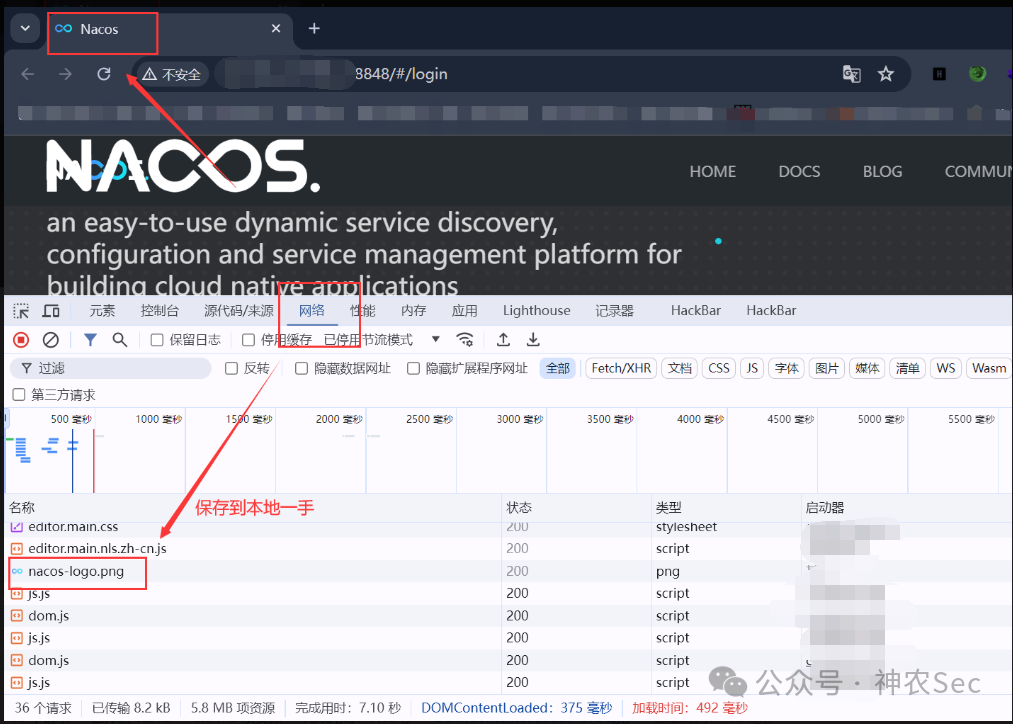1013x724 pixels.
Task: Bookmark this page with the star
Action: 886,74
